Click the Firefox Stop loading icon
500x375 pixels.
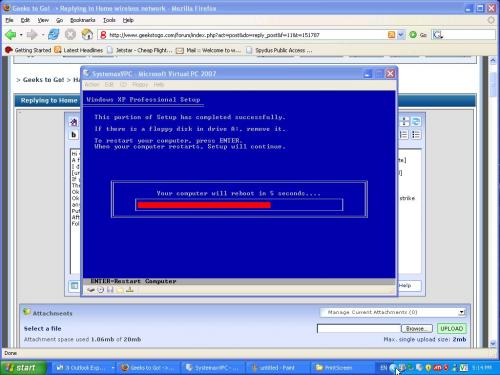(x=70, y=34)
